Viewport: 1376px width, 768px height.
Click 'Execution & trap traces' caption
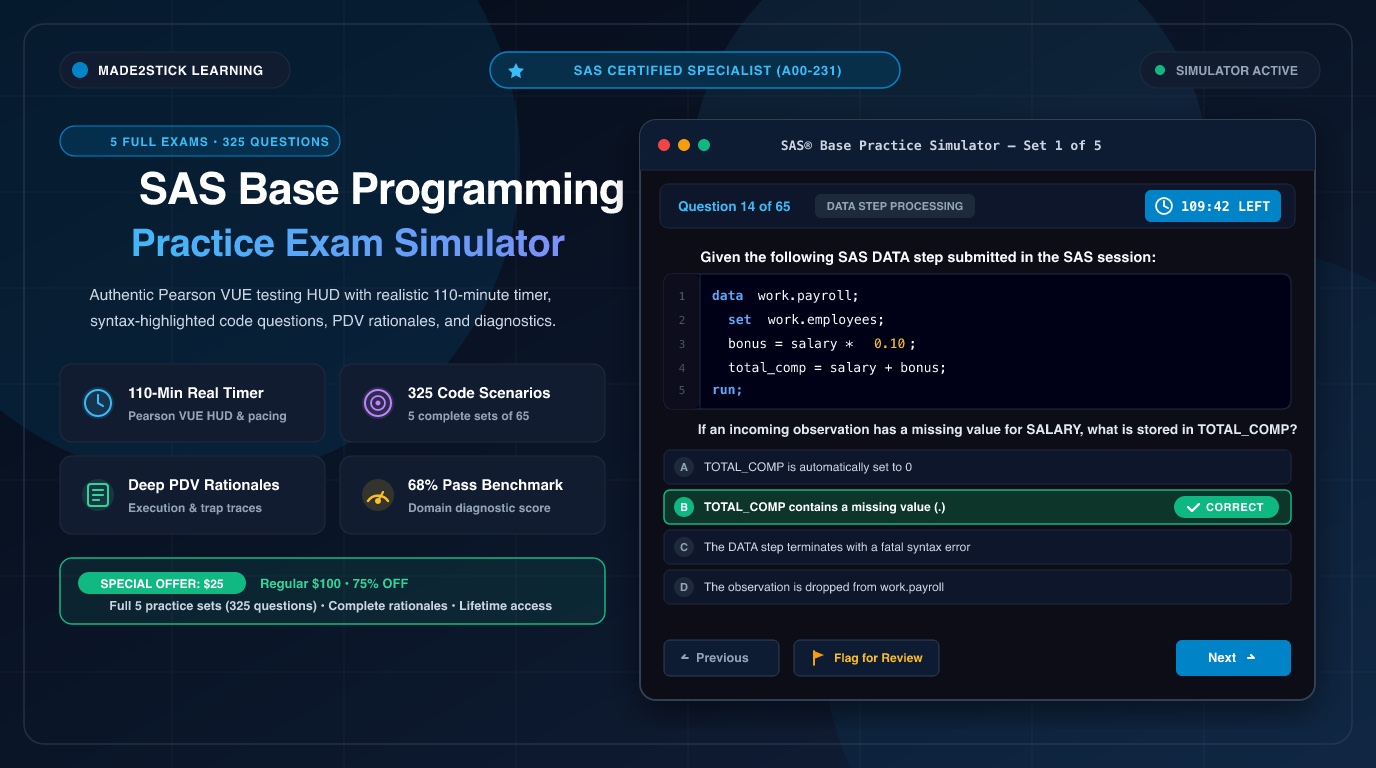[195, 508]
